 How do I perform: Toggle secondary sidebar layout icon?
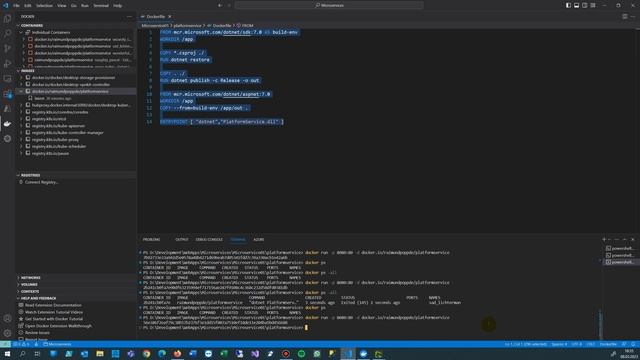(x=584, y=5)
